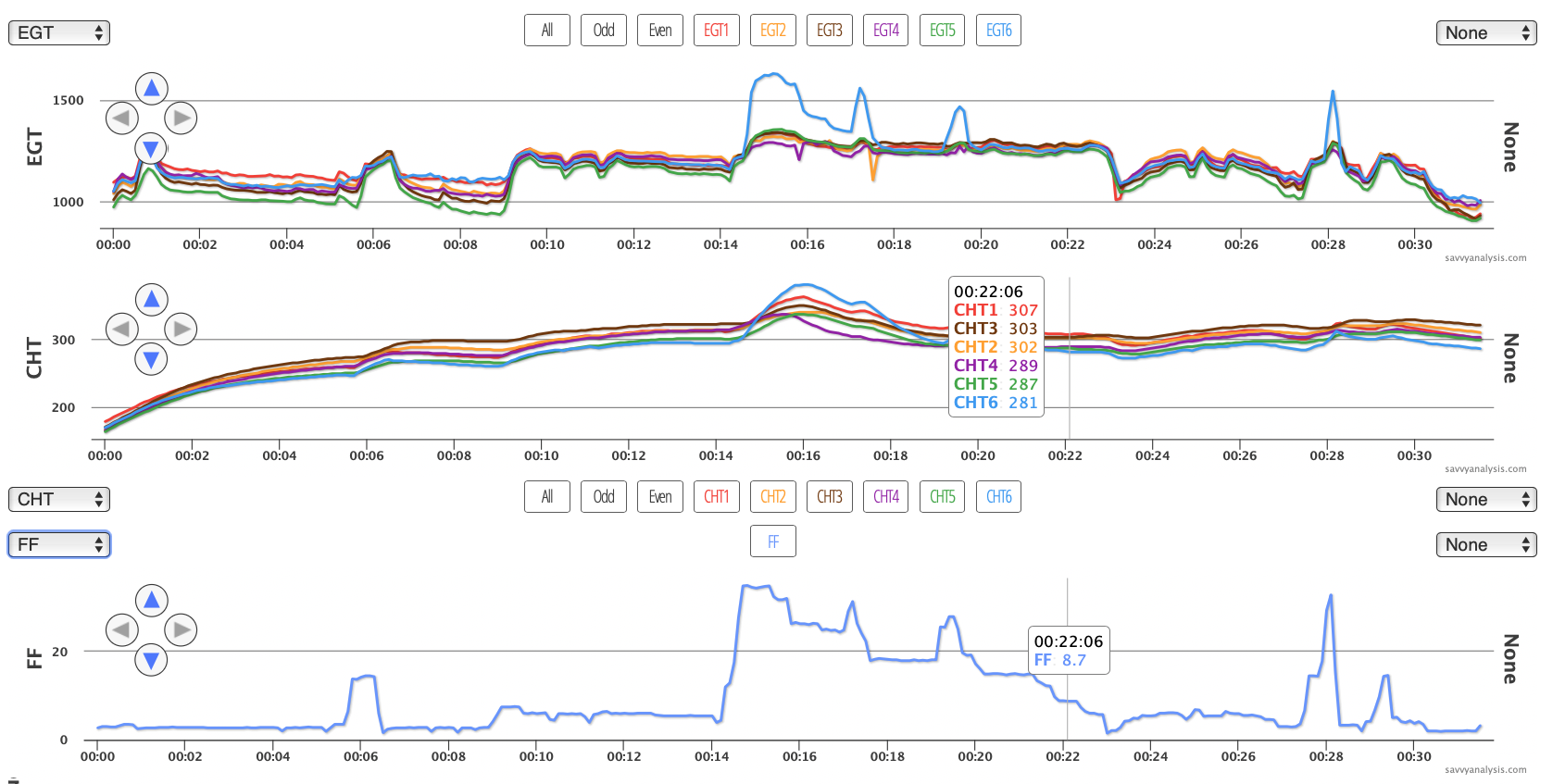This screenshot has height=784, width=1553.
Task: Pan CHT chart down arrow
Action: 151,359
